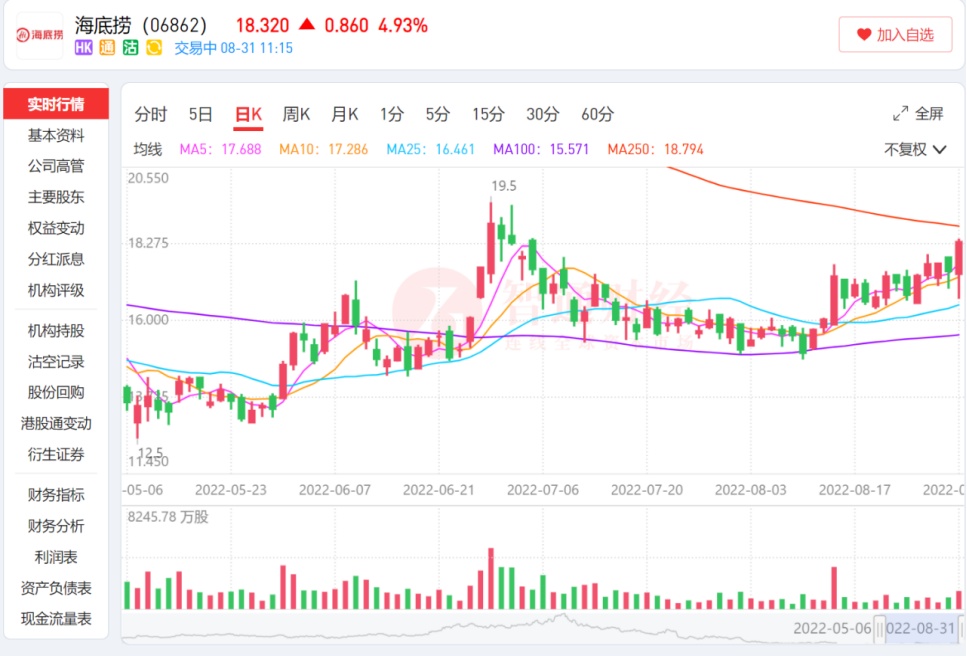This screenshot has width=967, height=656.
Task: Toggle the MA25 moving average line
Action: pyautogui.click(x=430, y=150)
